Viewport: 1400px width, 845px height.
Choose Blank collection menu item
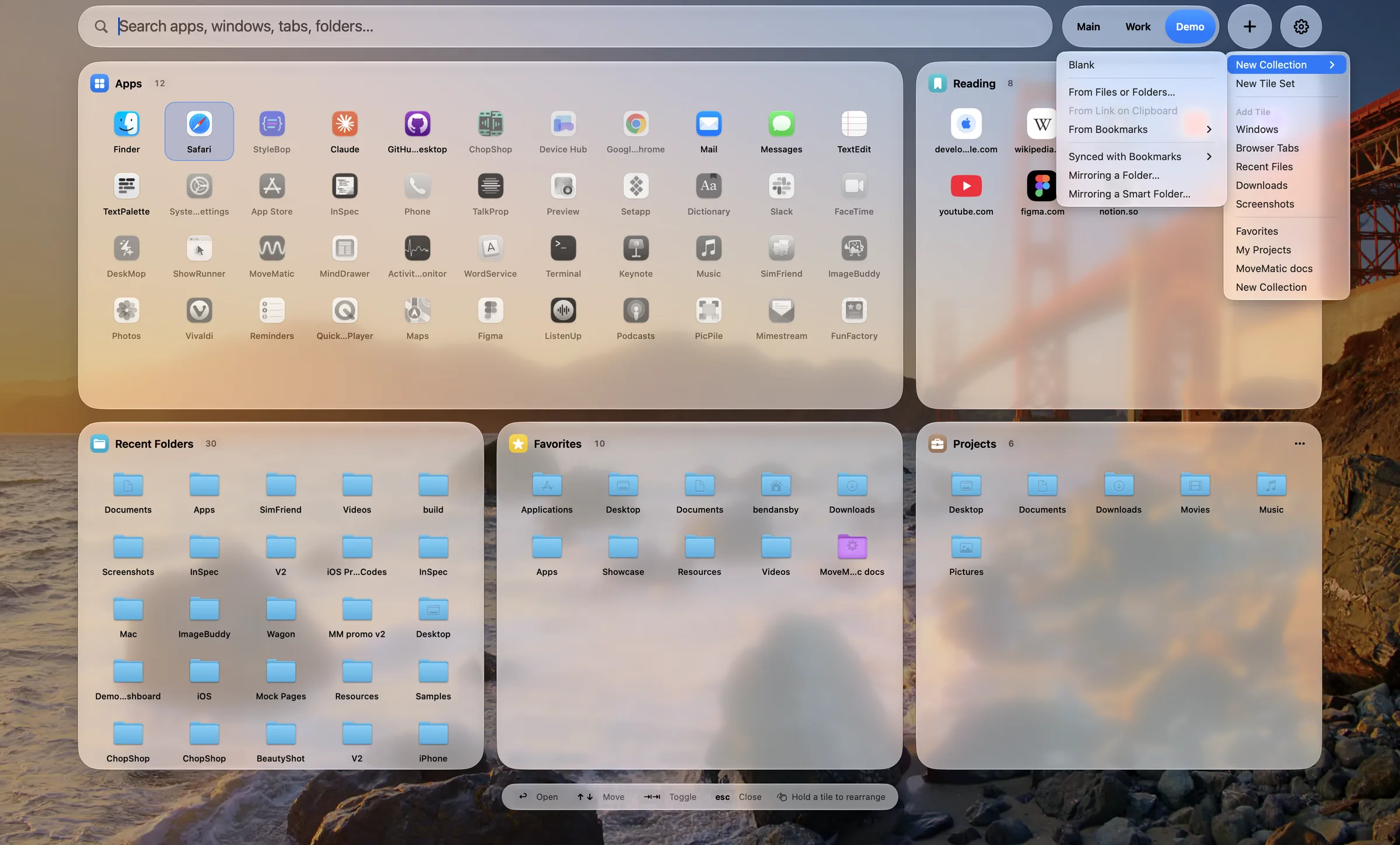(1141, 65)
